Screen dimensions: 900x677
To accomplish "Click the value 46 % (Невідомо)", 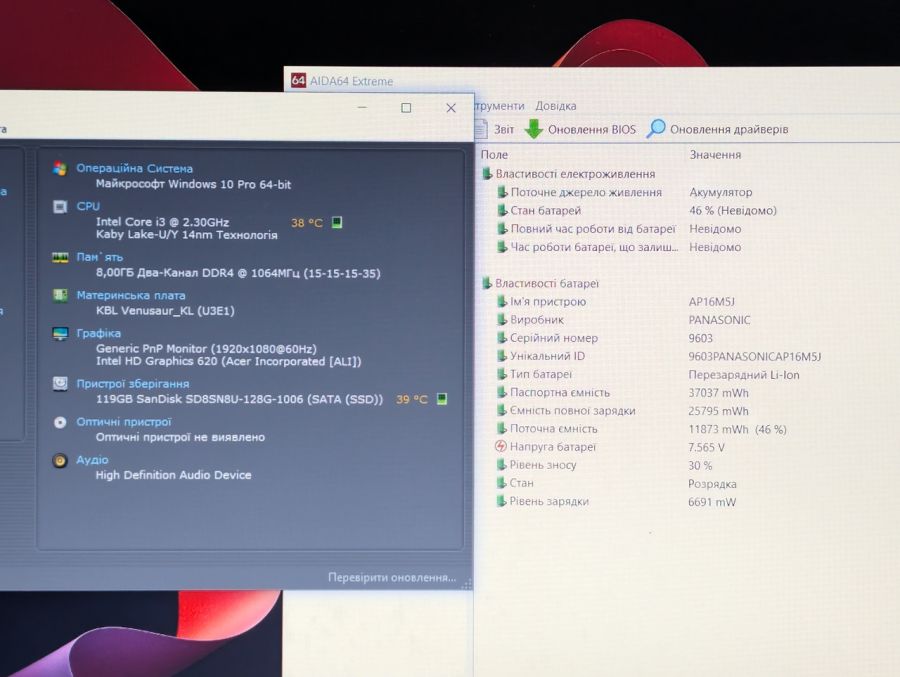I will (733, 211).
